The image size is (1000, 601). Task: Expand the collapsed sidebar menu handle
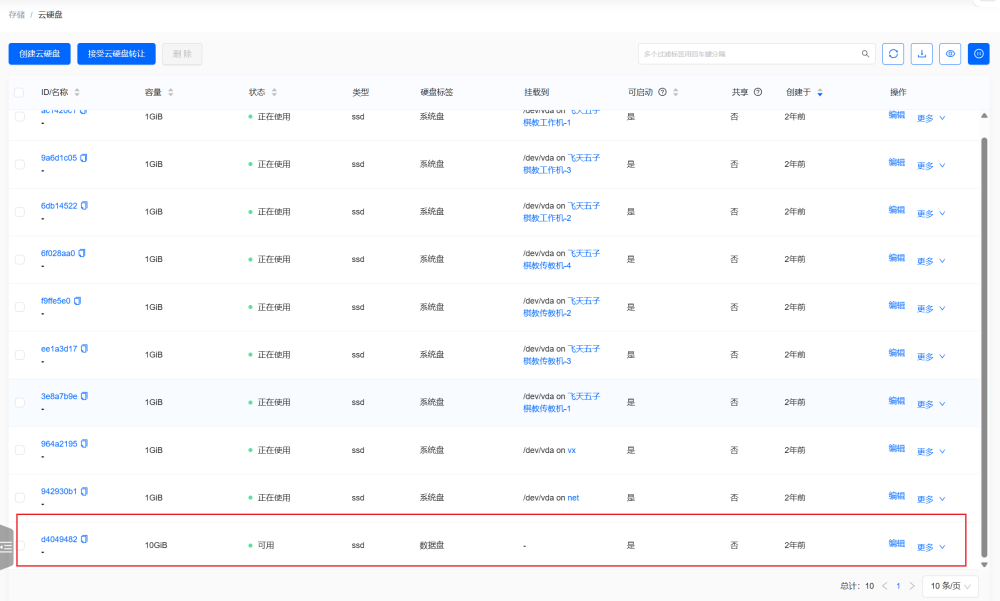[x=7, y=547]
